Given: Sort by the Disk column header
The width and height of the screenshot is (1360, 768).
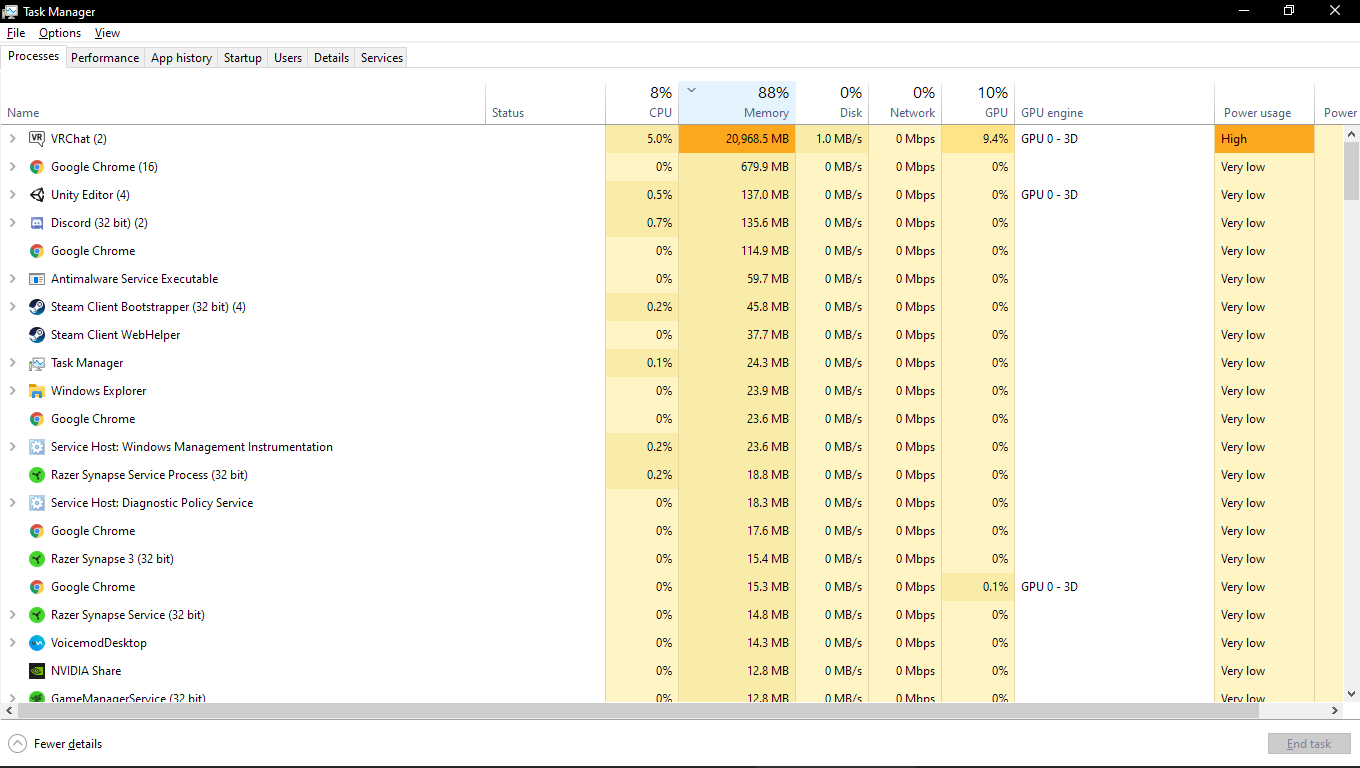Looking at the screenshot, I should 832,103.
